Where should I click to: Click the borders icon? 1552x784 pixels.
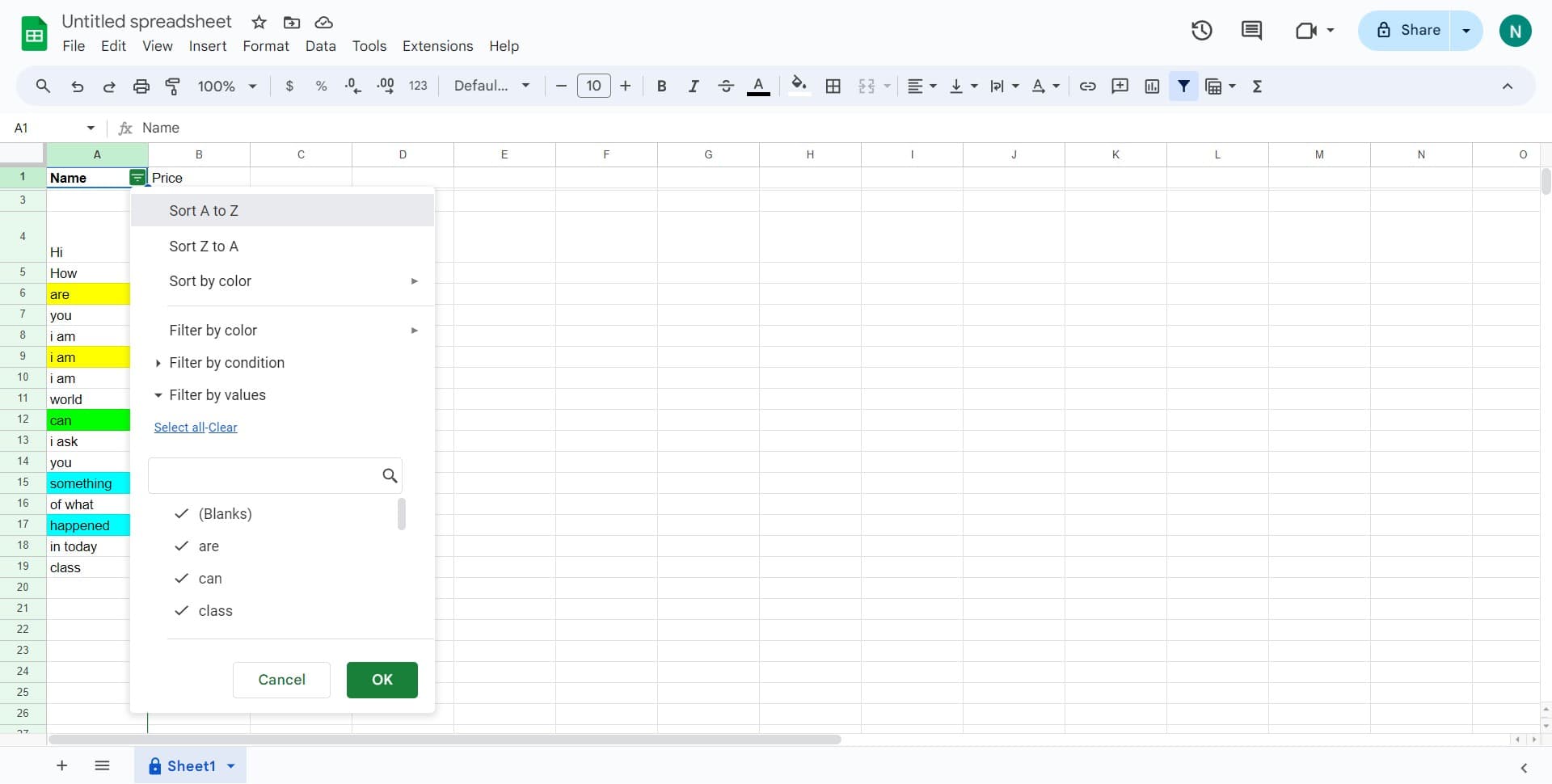(x=833, y=86)
